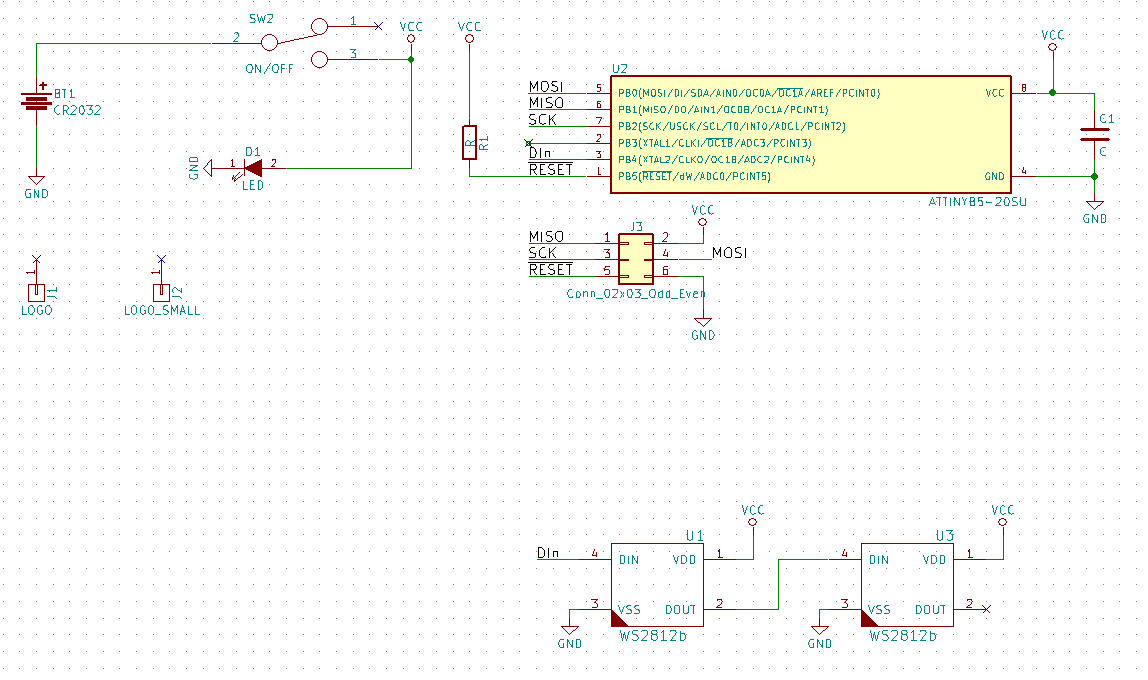
Task: Click the junction dot at SW2 pin 3
Action: click(411, 59)
